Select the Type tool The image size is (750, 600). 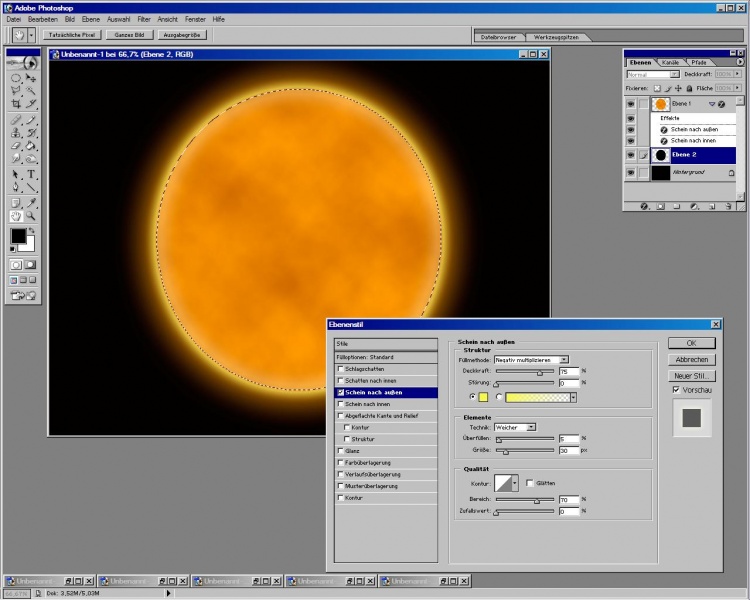coord(32,174)
